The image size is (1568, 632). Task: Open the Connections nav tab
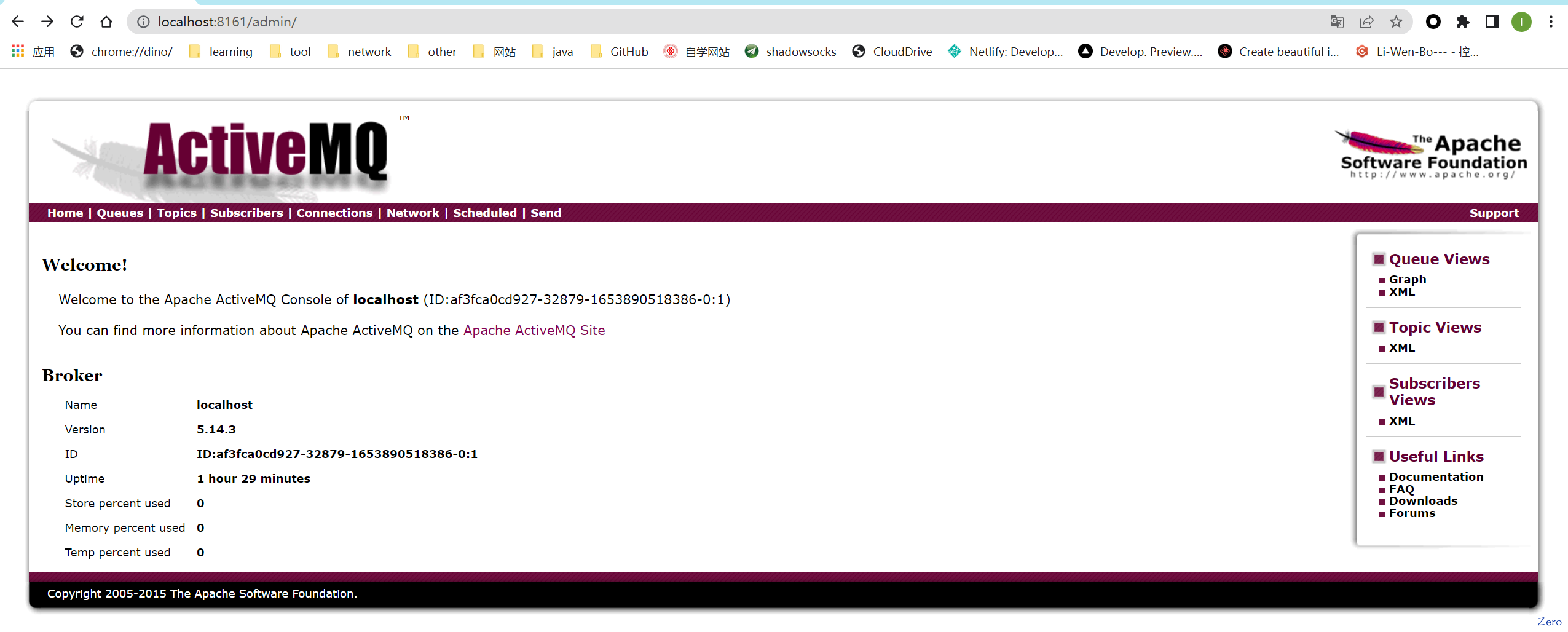(x=334, y=213)
